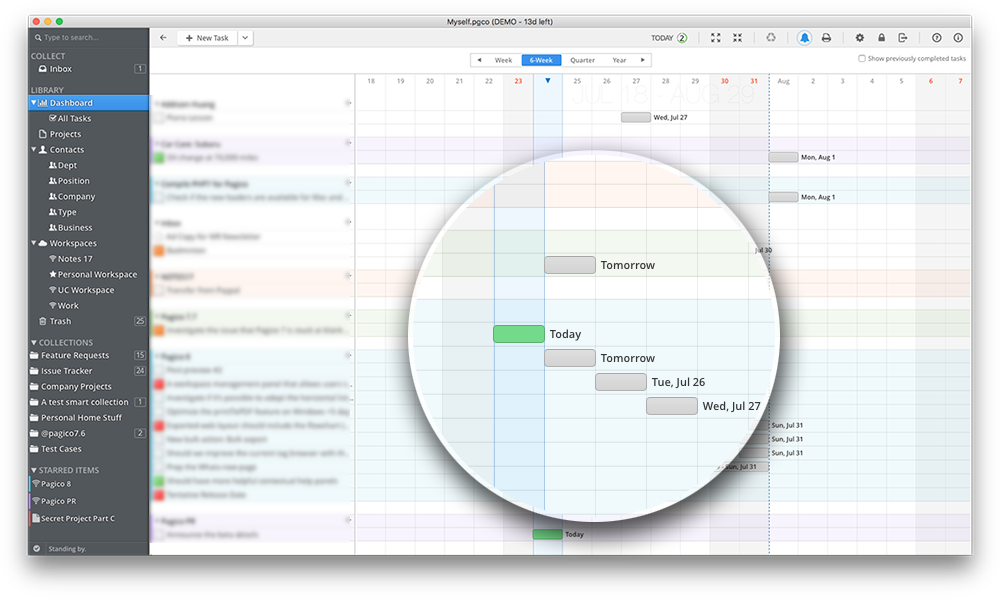Collapse the Collections section

pos(34,342)
